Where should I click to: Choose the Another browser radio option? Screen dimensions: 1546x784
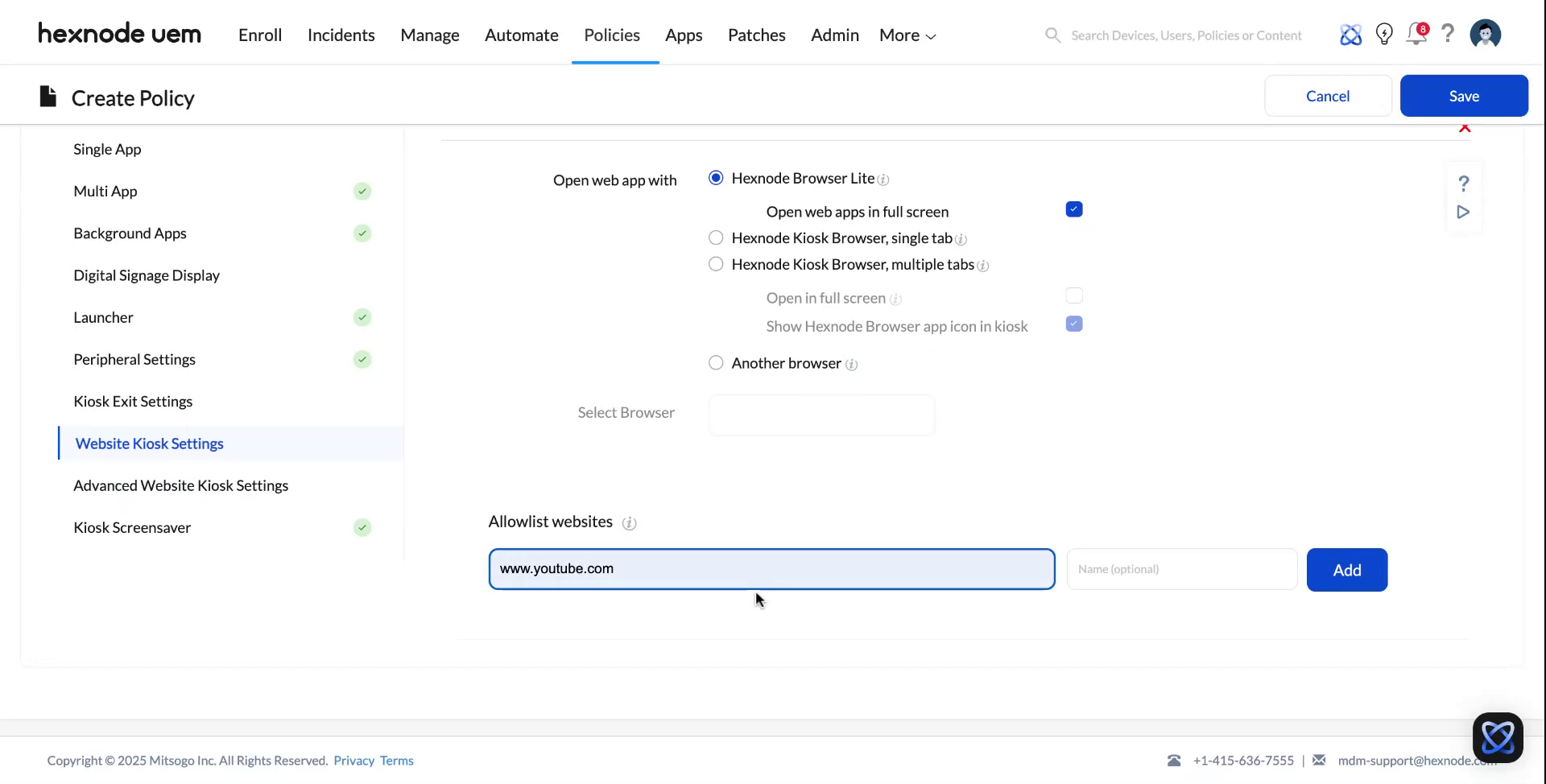pyautogui.click(x=716, y=362)
